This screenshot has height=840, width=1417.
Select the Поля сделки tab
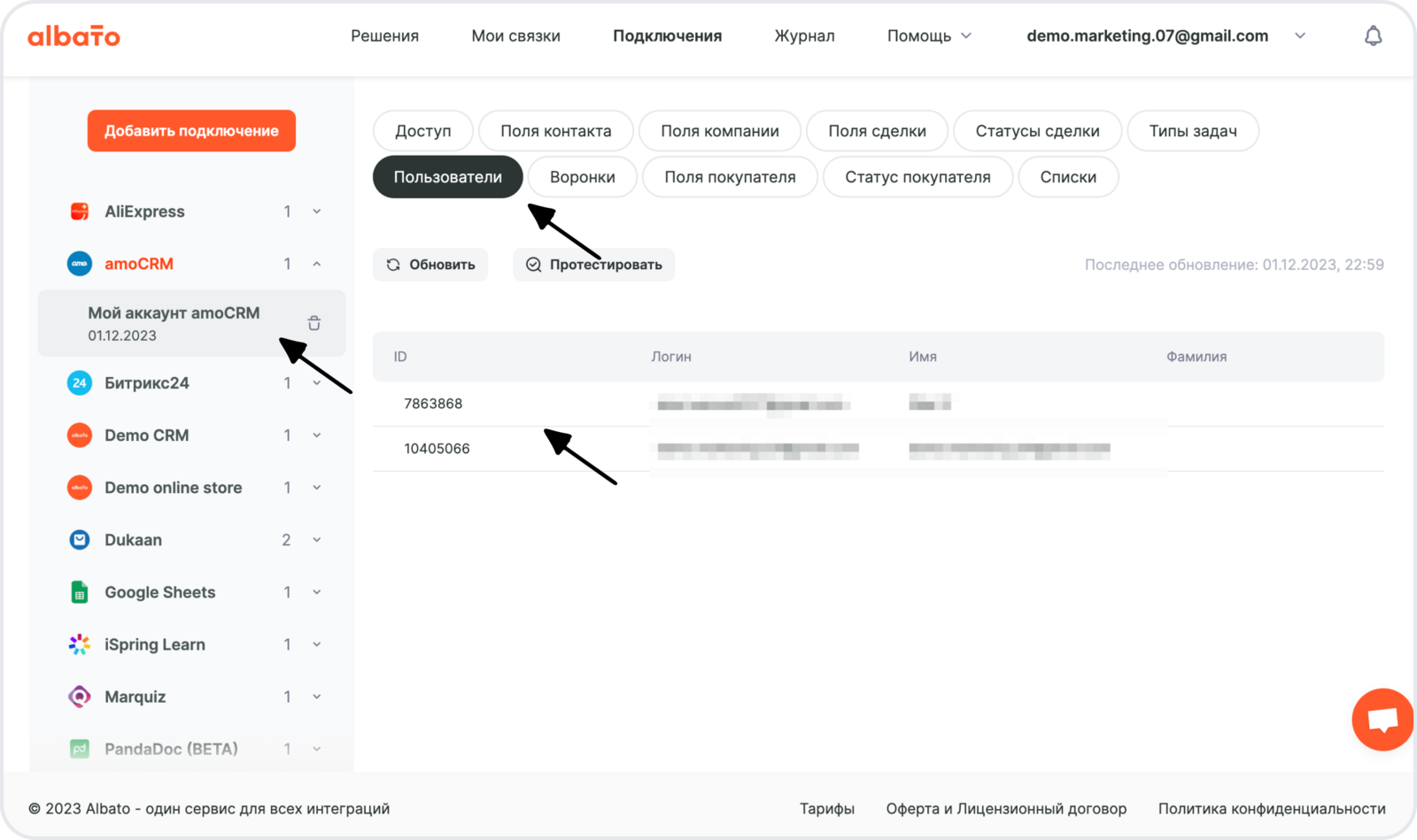point(877,131)
